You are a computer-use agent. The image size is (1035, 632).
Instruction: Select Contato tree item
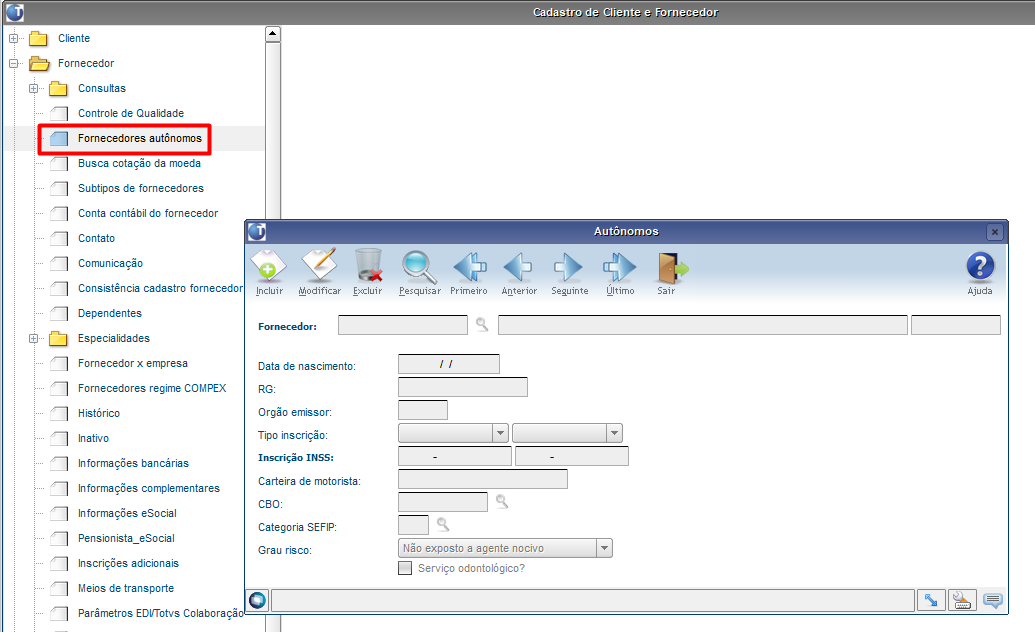(96, 238)
